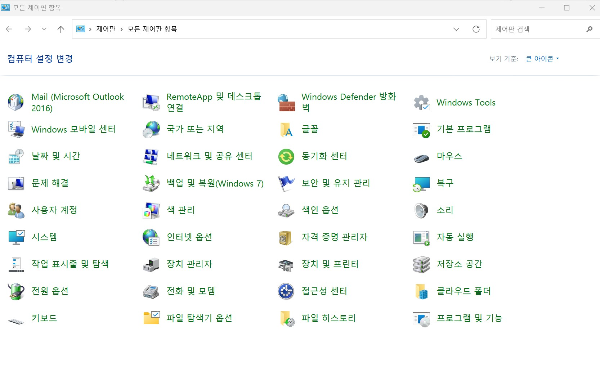Open the 날짜 및 시간 calendar clock icon
Viewport: 600px width, 377px height.
point(16,156)
